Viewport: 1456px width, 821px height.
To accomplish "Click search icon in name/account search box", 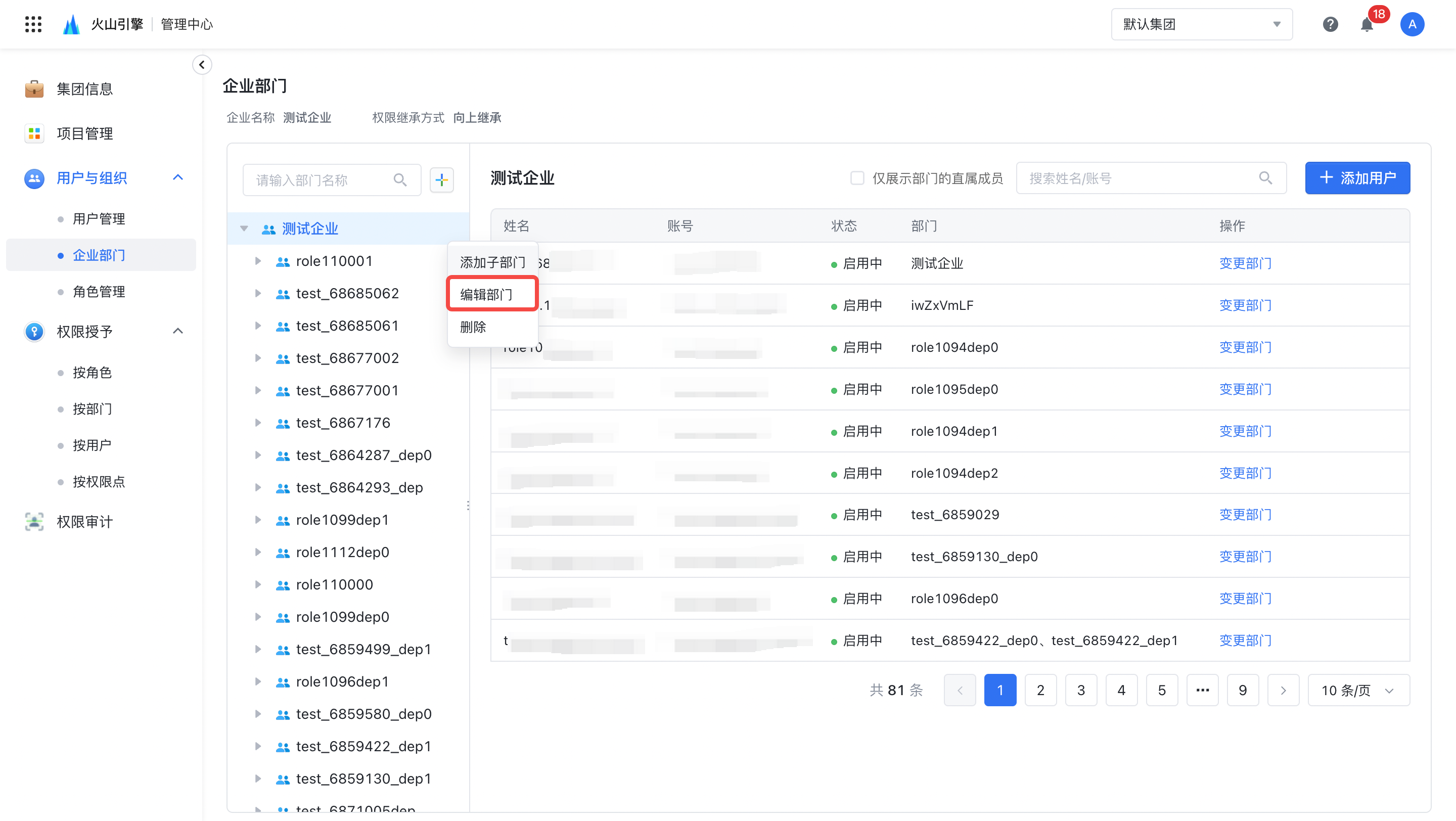I will [1265, 178].
